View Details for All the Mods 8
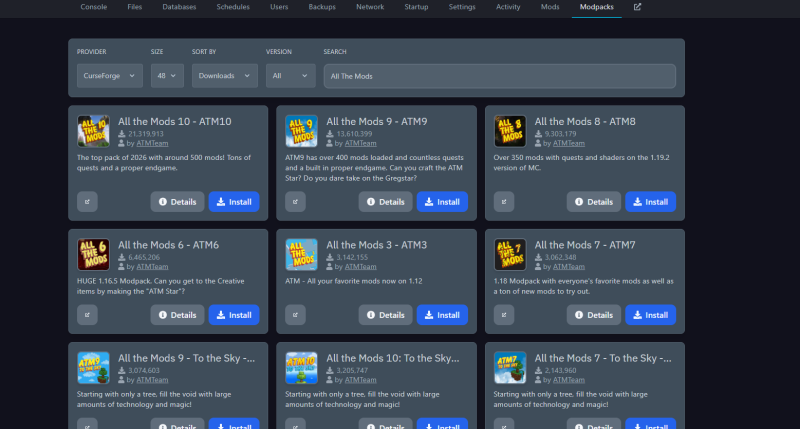Screen dimensions: 800x429 [593, 201]
